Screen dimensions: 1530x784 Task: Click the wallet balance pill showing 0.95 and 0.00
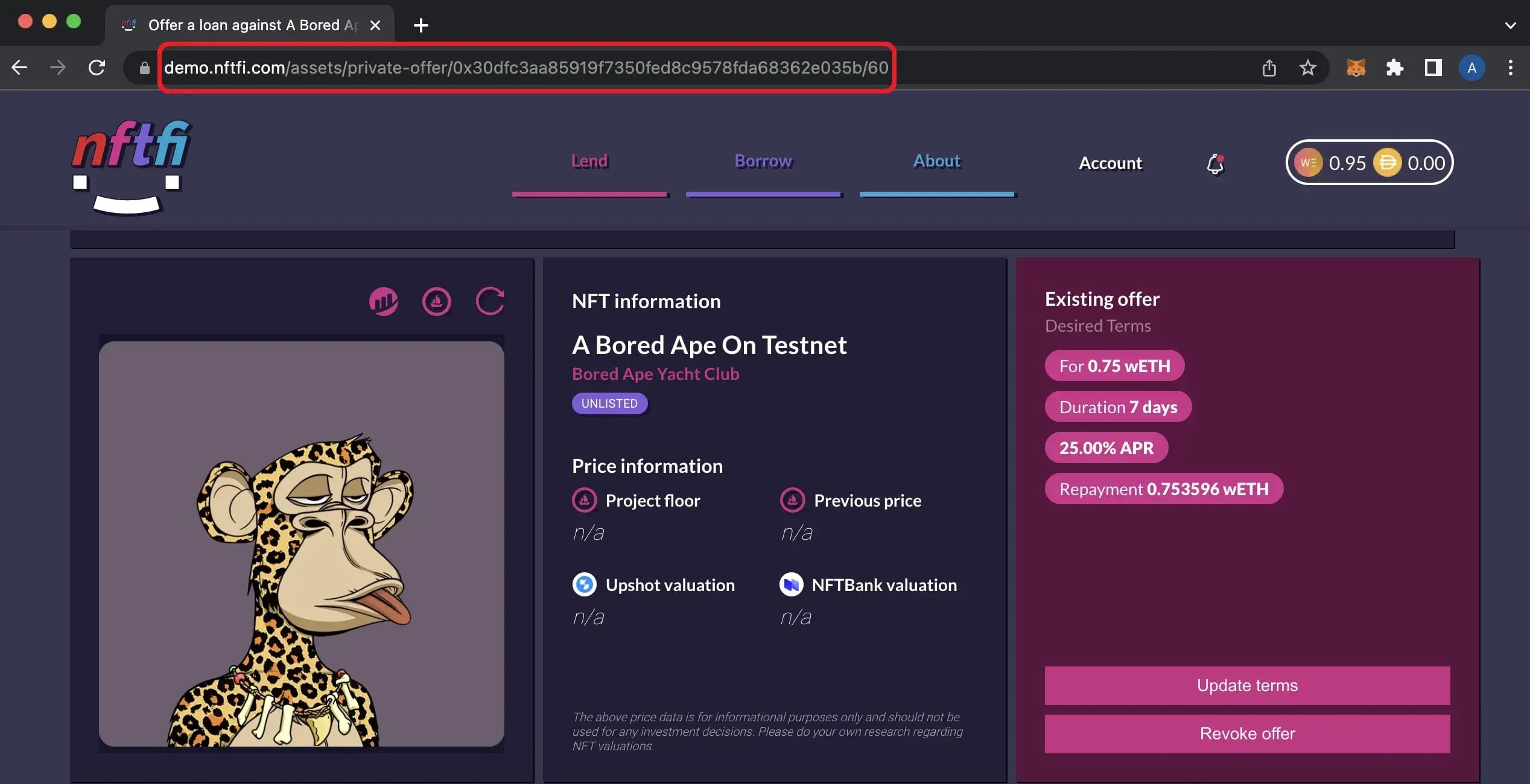click(x=1369, y=163)
